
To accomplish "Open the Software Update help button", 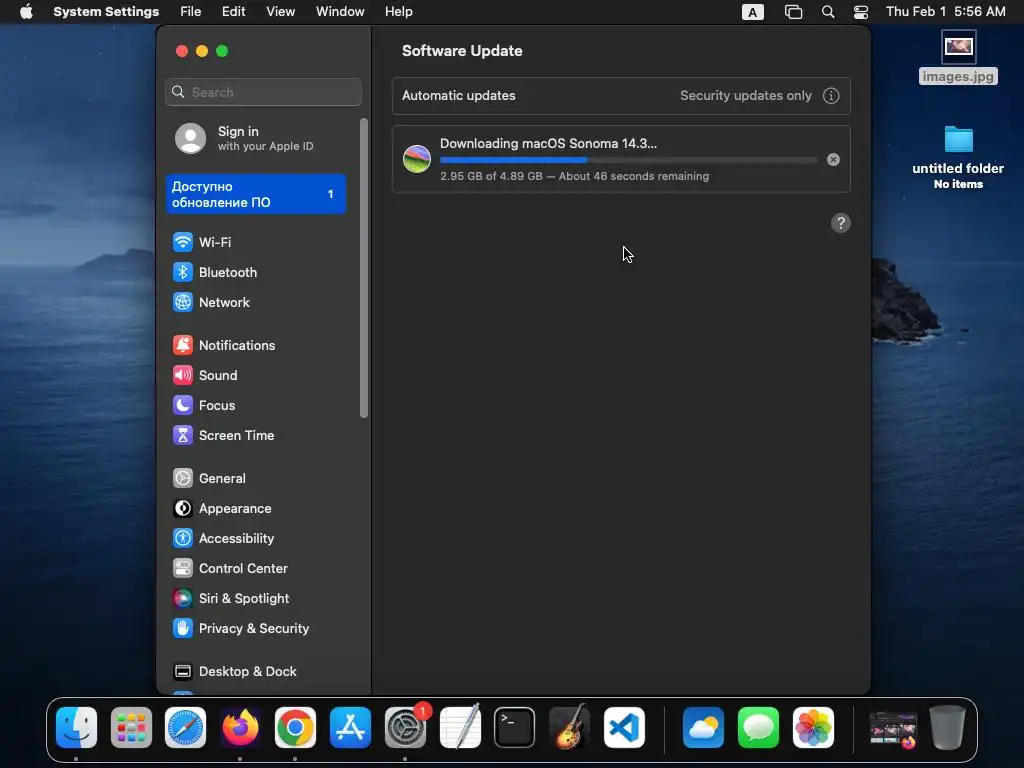I will (x=840, y=223).
